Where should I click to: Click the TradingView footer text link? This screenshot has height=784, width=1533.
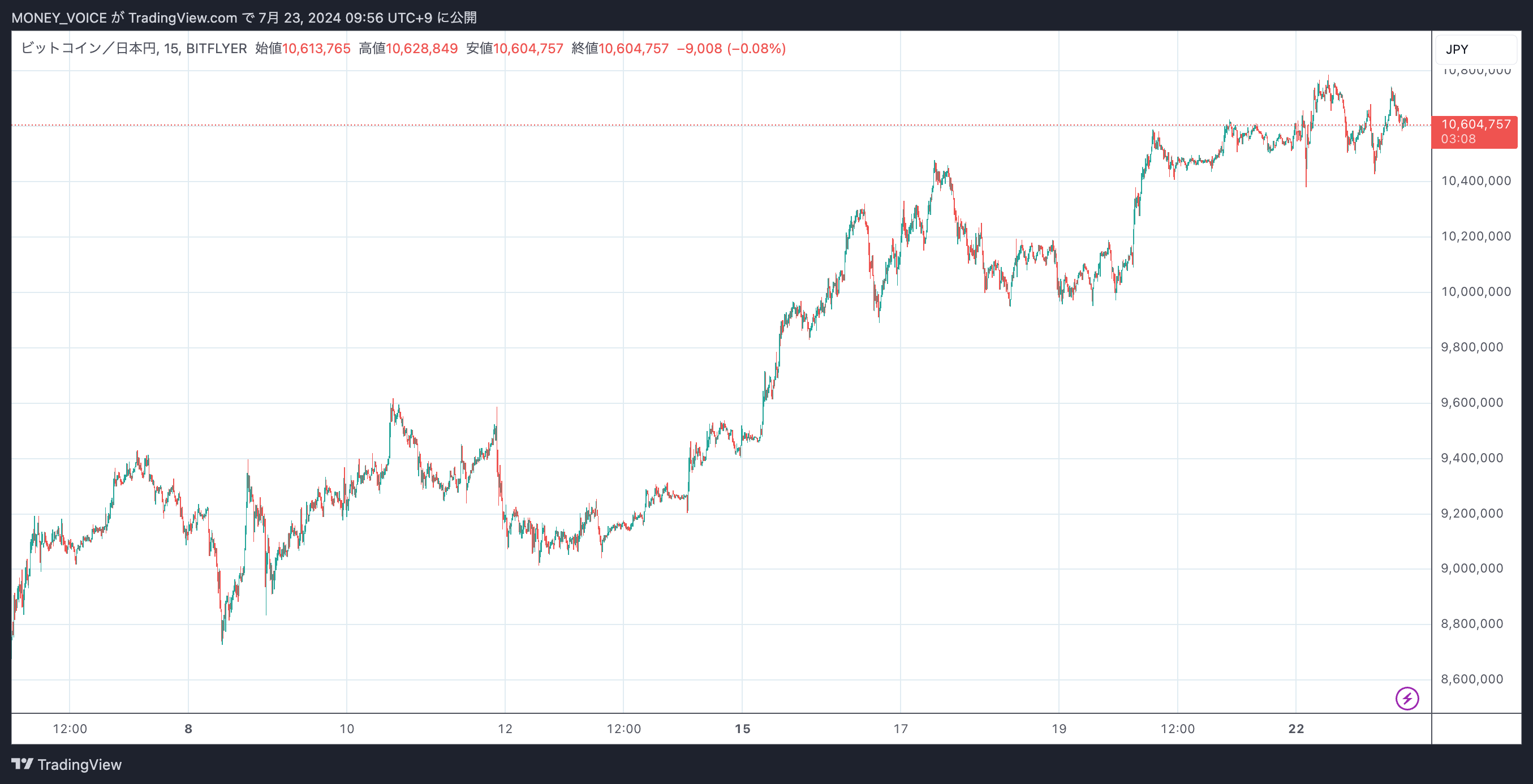[x=79, y=764]
